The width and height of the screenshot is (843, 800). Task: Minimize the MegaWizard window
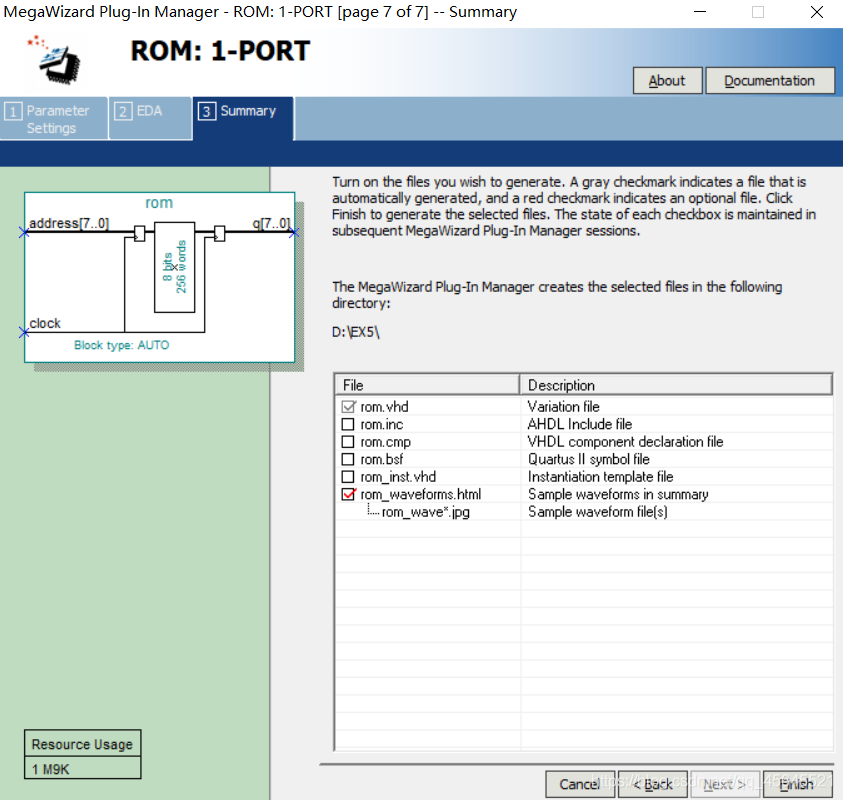point(700,12)
